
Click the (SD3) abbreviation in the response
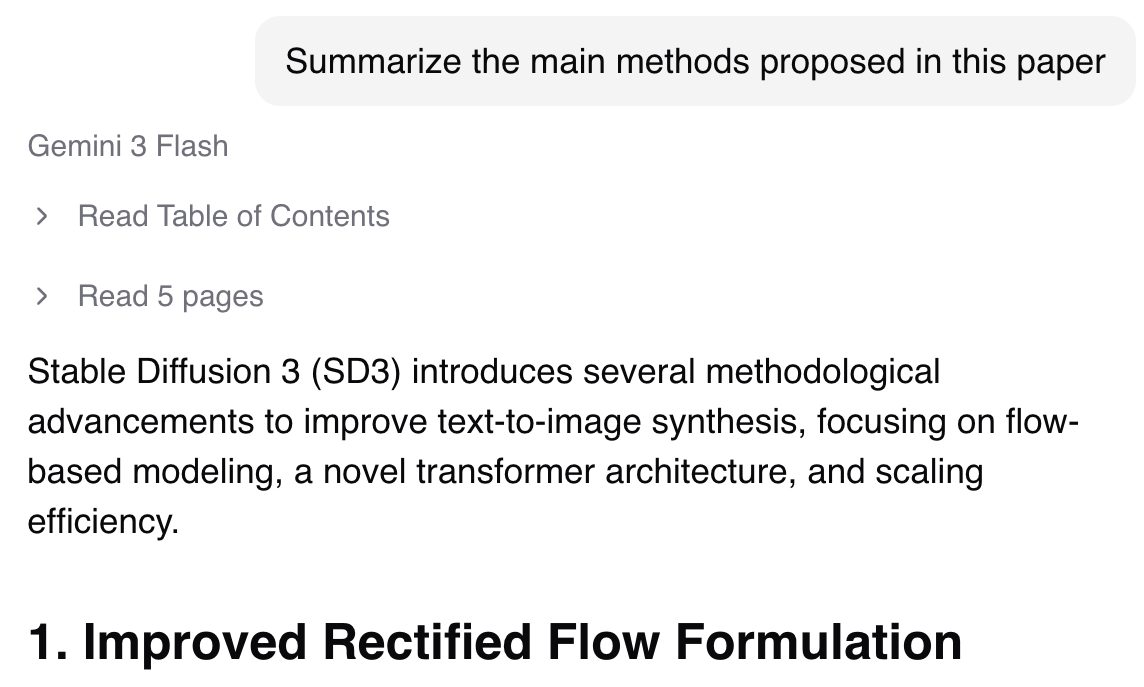tap(355, 372)
